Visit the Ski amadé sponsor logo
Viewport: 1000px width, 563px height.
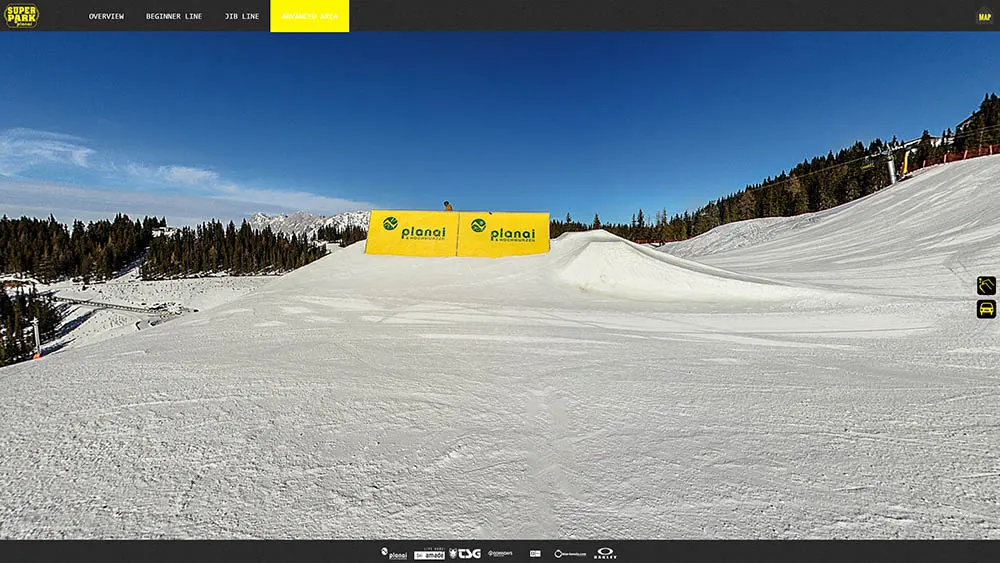[x=429, y=553]
